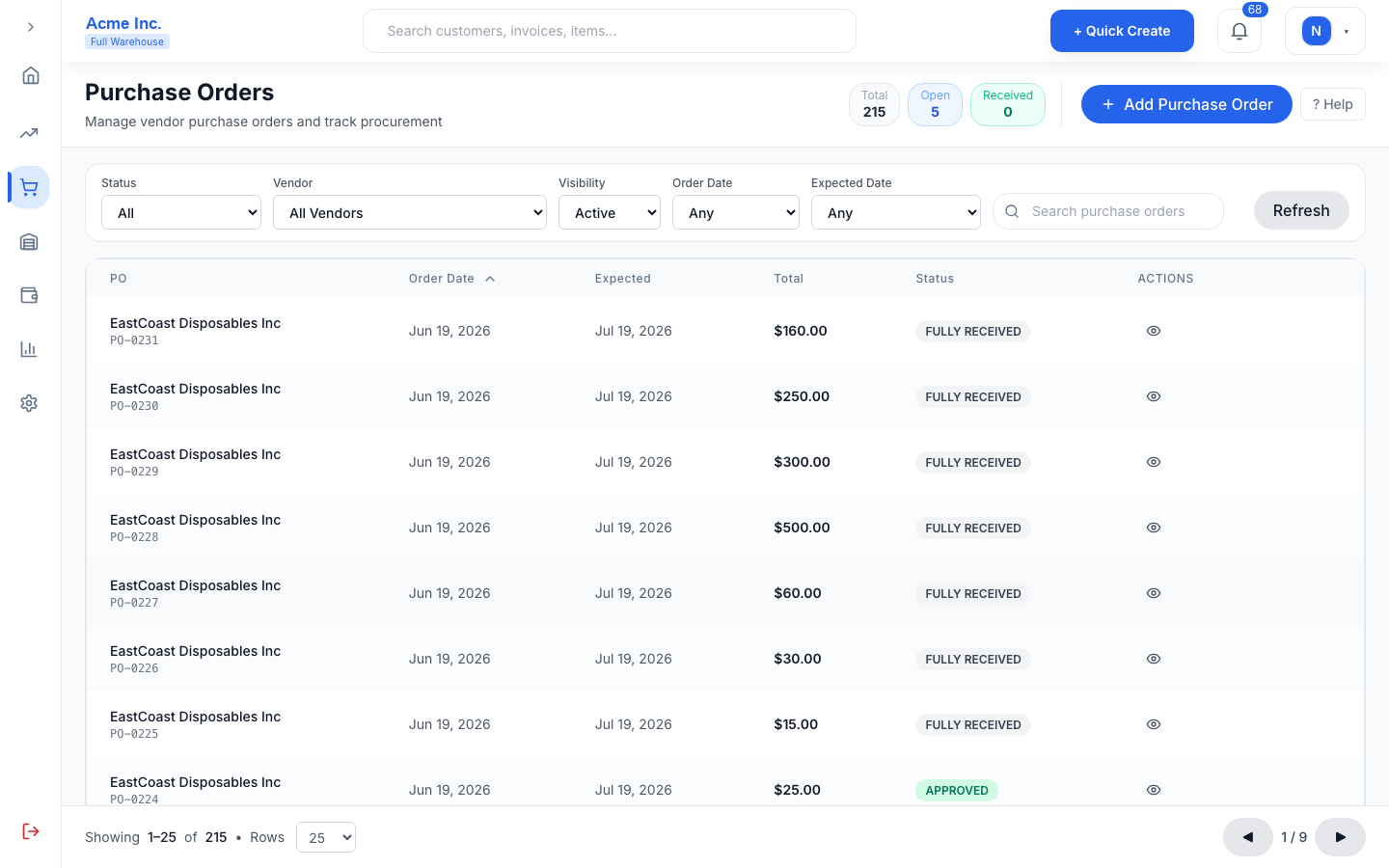Open the Expected Date filter dropdown
Screen dimensions: 1389x868
[x=896, y=212]
